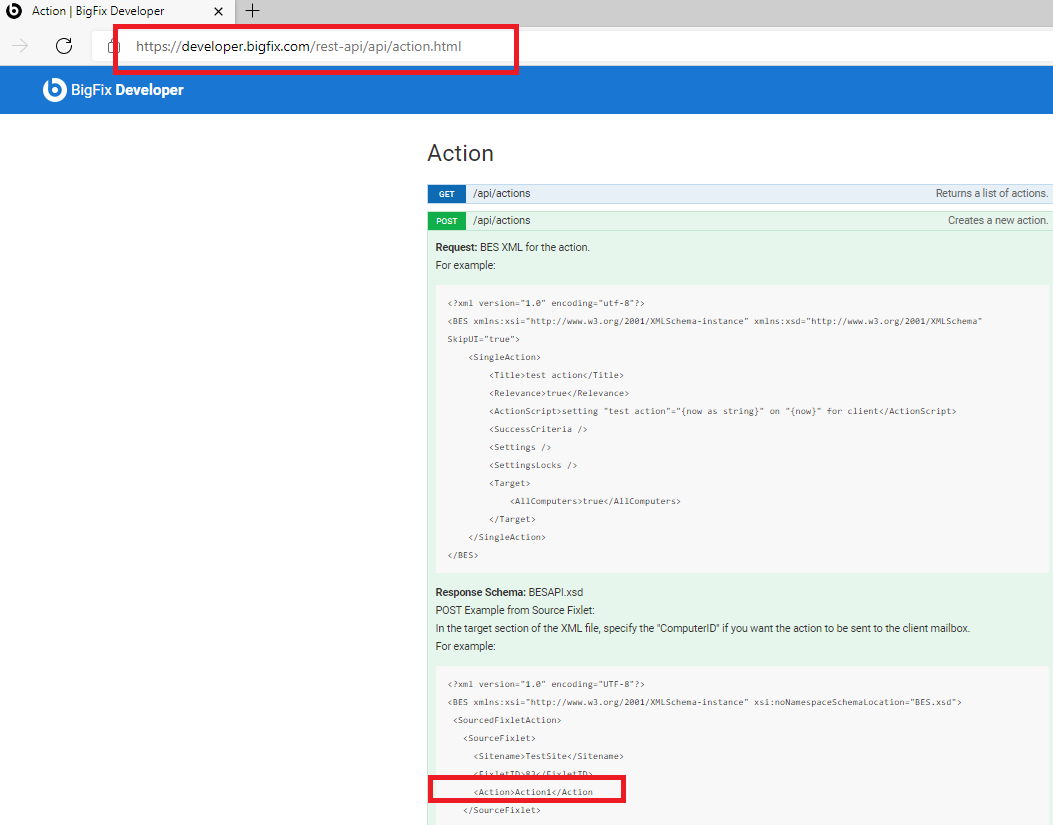This screenshot has height=825, width=1053.
Task: Click the BigFix logo icon in header
Action: tap(53, 89)
